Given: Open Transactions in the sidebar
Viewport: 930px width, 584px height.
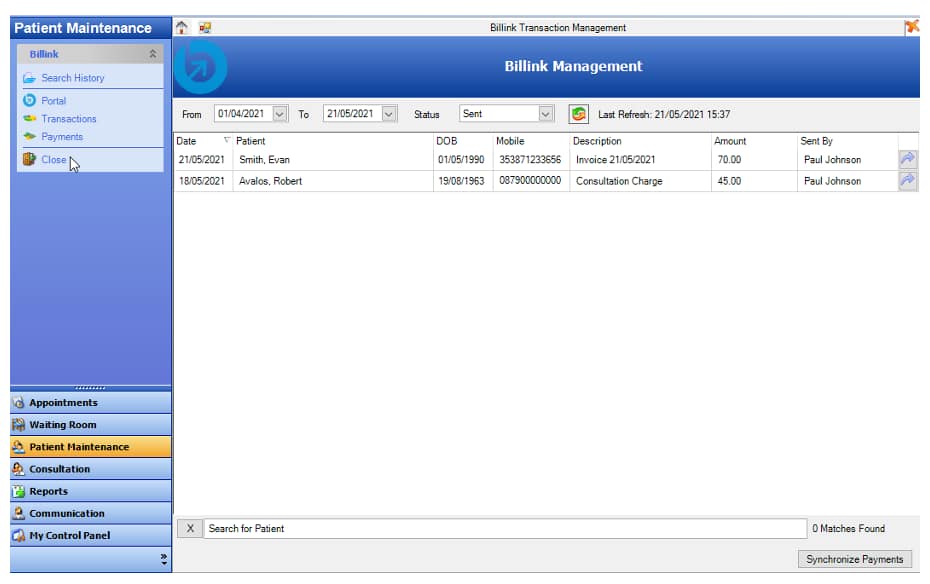Looking at the screenshot, I should (68, 119).
